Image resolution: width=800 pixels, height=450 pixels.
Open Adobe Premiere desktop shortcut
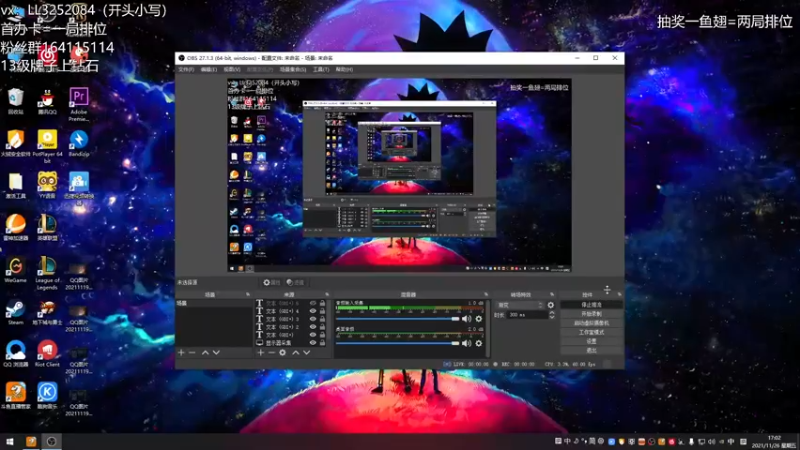[x=79, y=104]
